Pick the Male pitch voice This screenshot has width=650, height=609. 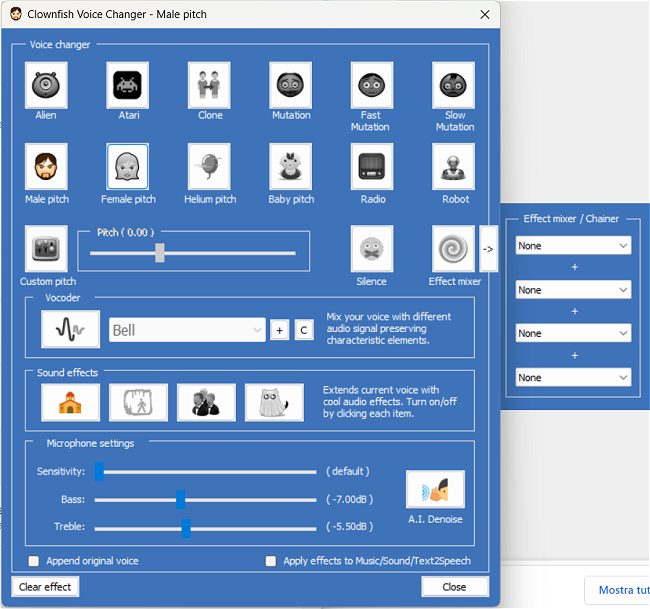pos(46,166)
